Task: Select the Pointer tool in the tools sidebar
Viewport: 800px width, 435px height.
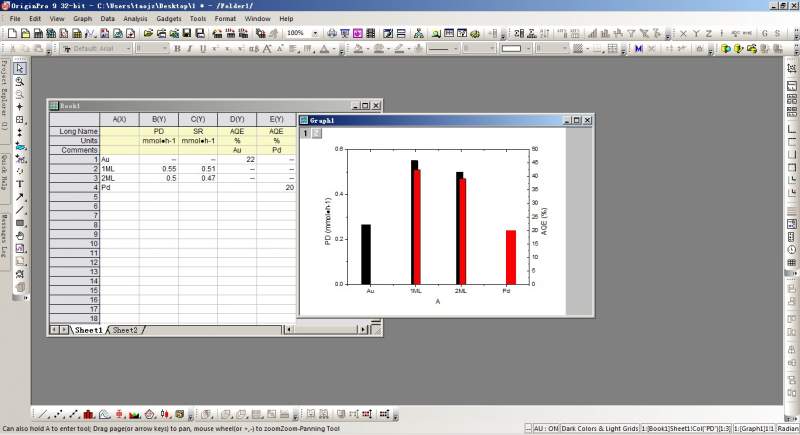Action: click(x=20, y=68)
